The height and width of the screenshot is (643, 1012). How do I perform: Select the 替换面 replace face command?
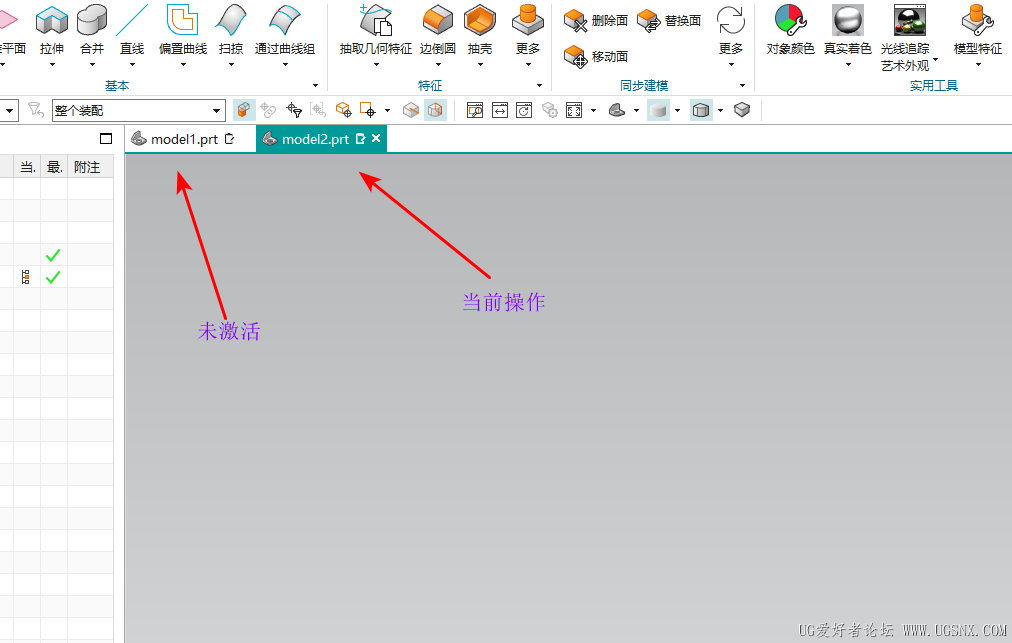click(669, 21)
